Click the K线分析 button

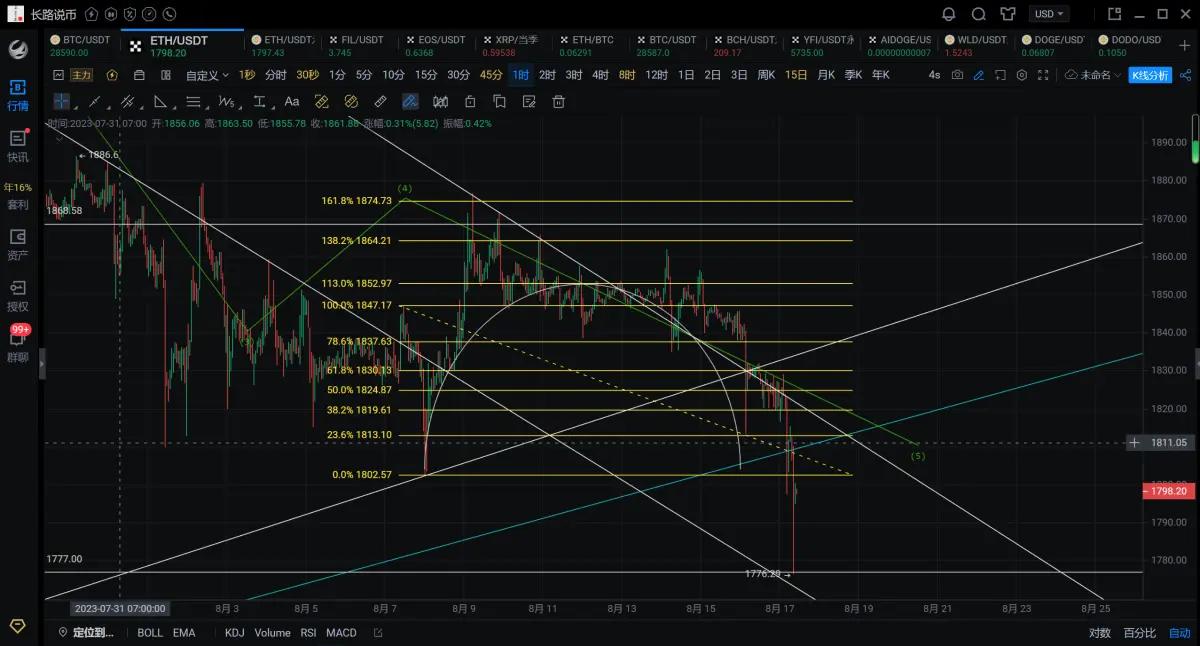coord(1150,75)
